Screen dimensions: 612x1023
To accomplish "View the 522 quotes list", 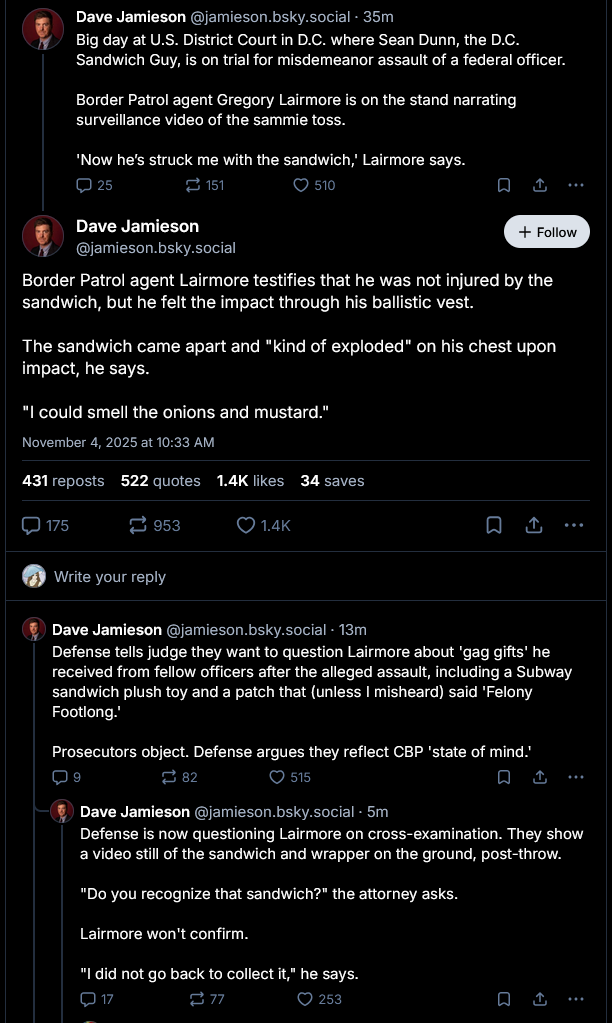I will pyautogui.click(x=160, y=481).
